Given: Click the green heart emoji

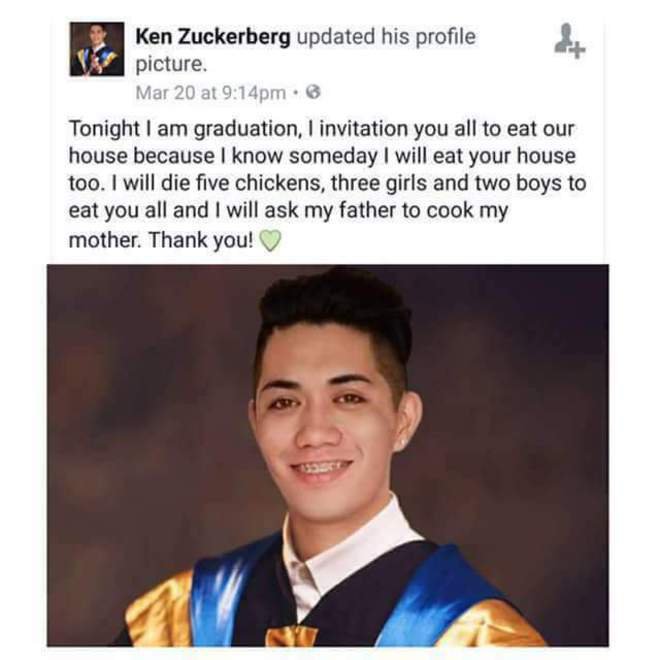Looking at the screenshot, I should (x=269, y=241).
